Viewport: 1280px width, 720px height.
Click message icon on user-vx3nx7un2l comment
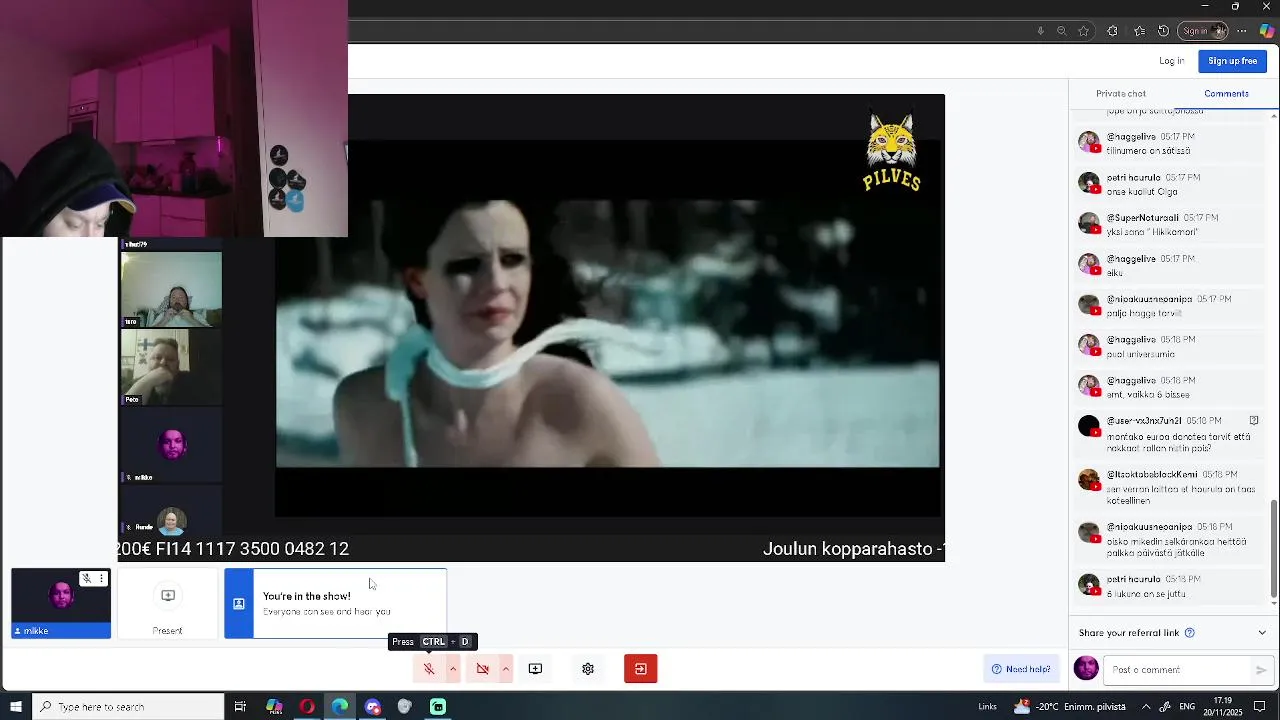click(1254, 420)
